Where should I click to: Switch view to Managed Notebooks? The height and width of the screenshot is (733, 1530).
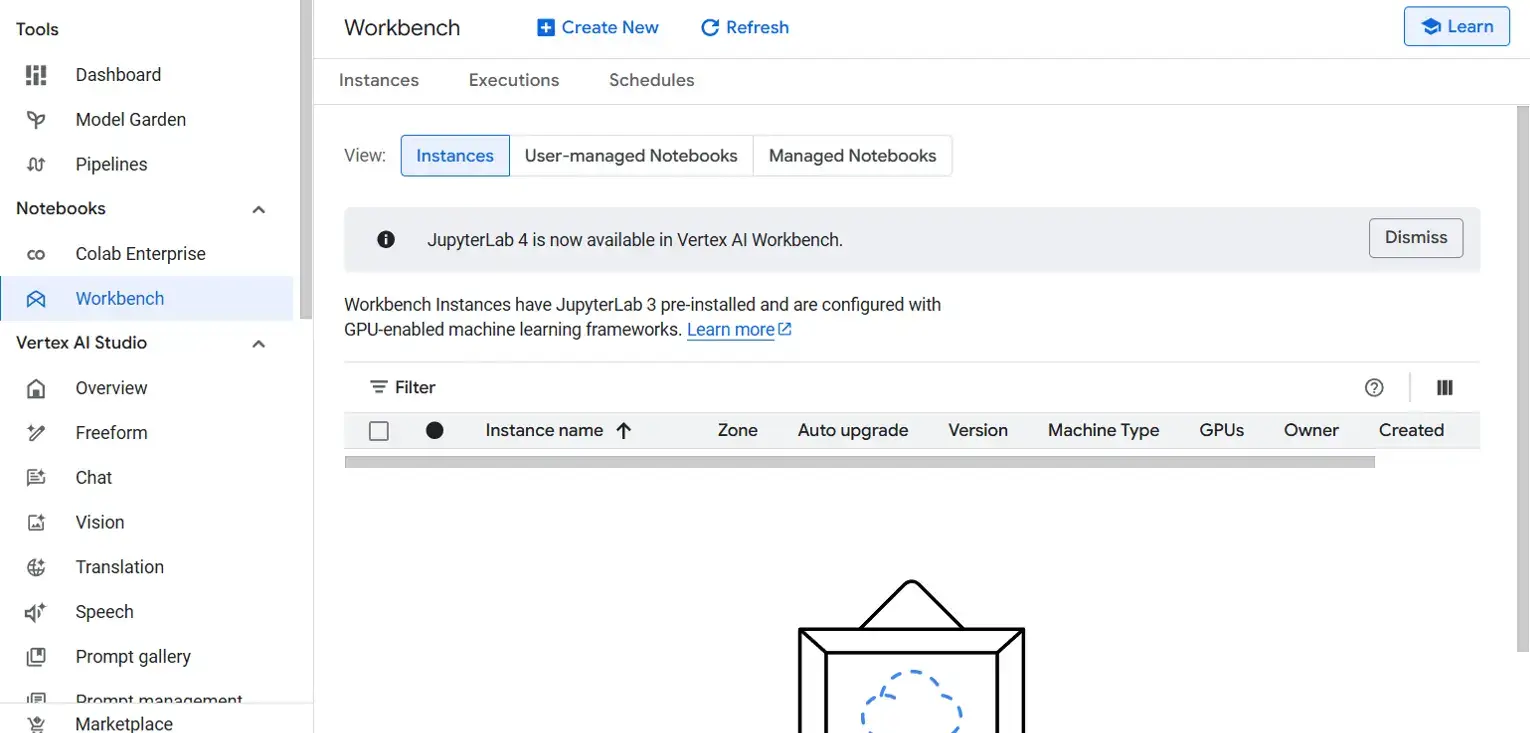click(x=852, y=156)
